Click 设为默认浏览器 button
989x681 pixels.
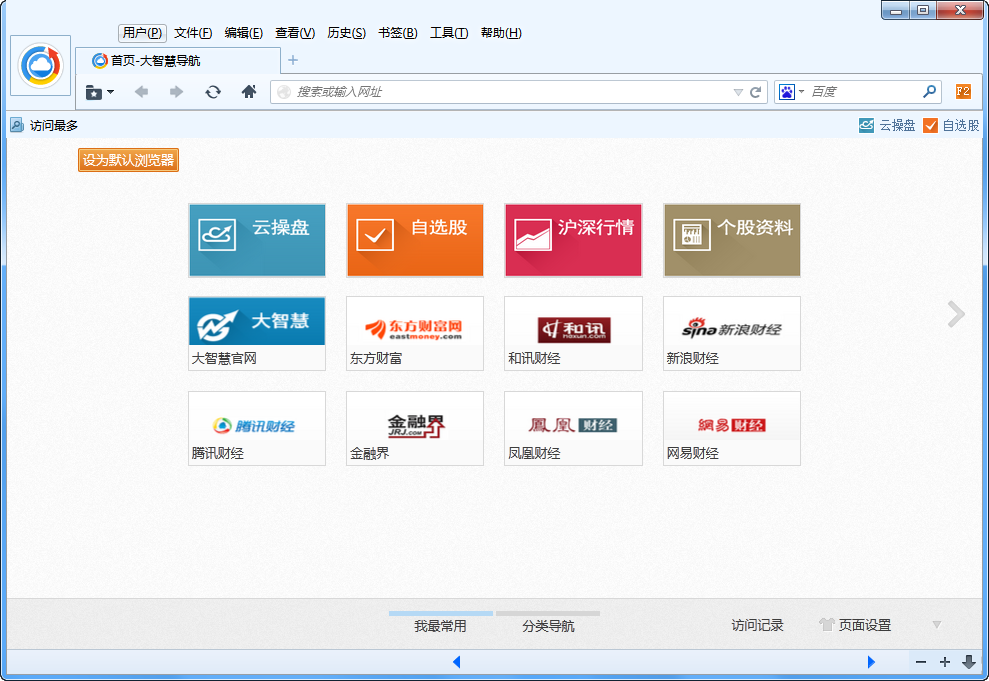129,160
